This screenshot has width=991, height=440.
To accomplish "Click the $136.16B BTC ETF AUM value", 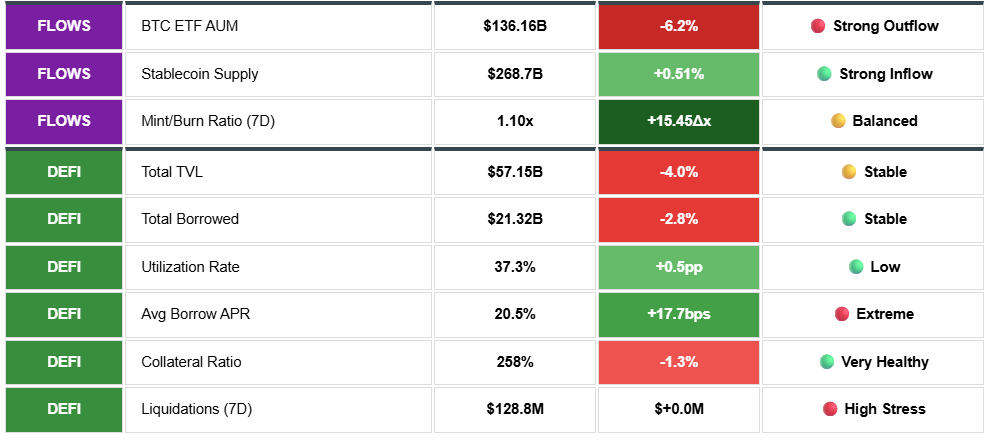I will (x=515, y=26).
